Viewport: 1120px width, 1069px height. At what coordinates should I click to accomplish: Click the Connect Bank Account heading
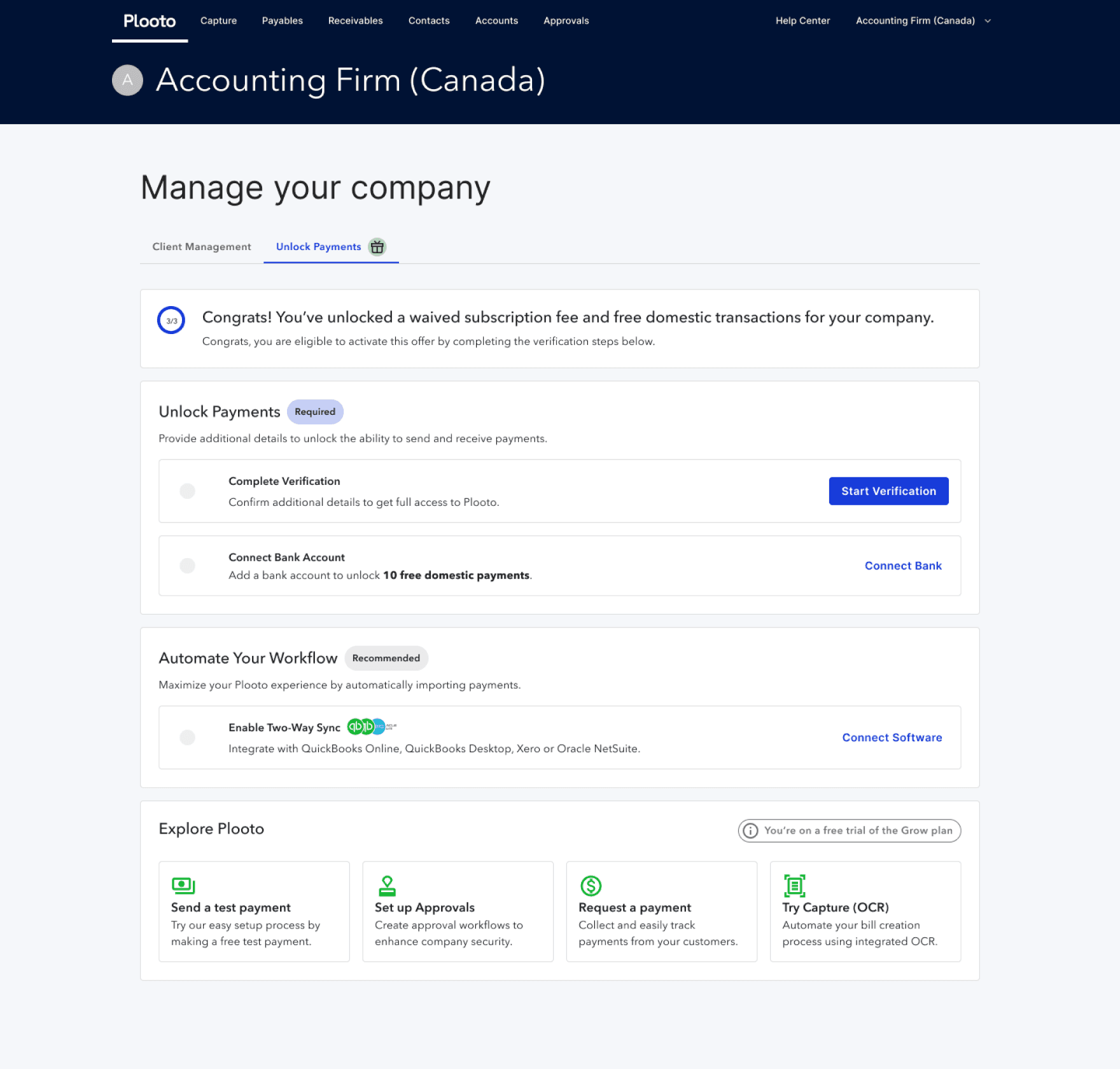tap(286, 557)
